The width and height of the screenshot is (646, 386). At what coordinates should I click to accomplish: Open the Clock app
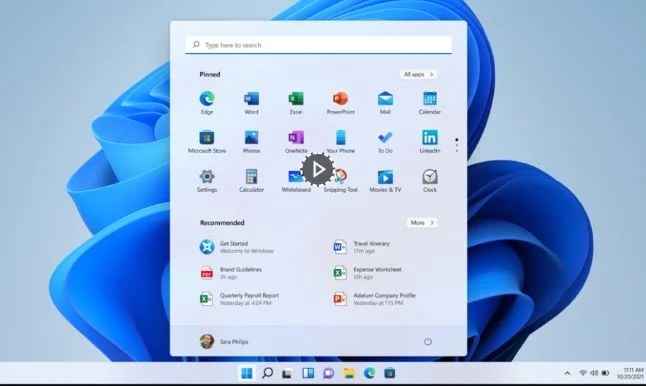coord(430,181)
